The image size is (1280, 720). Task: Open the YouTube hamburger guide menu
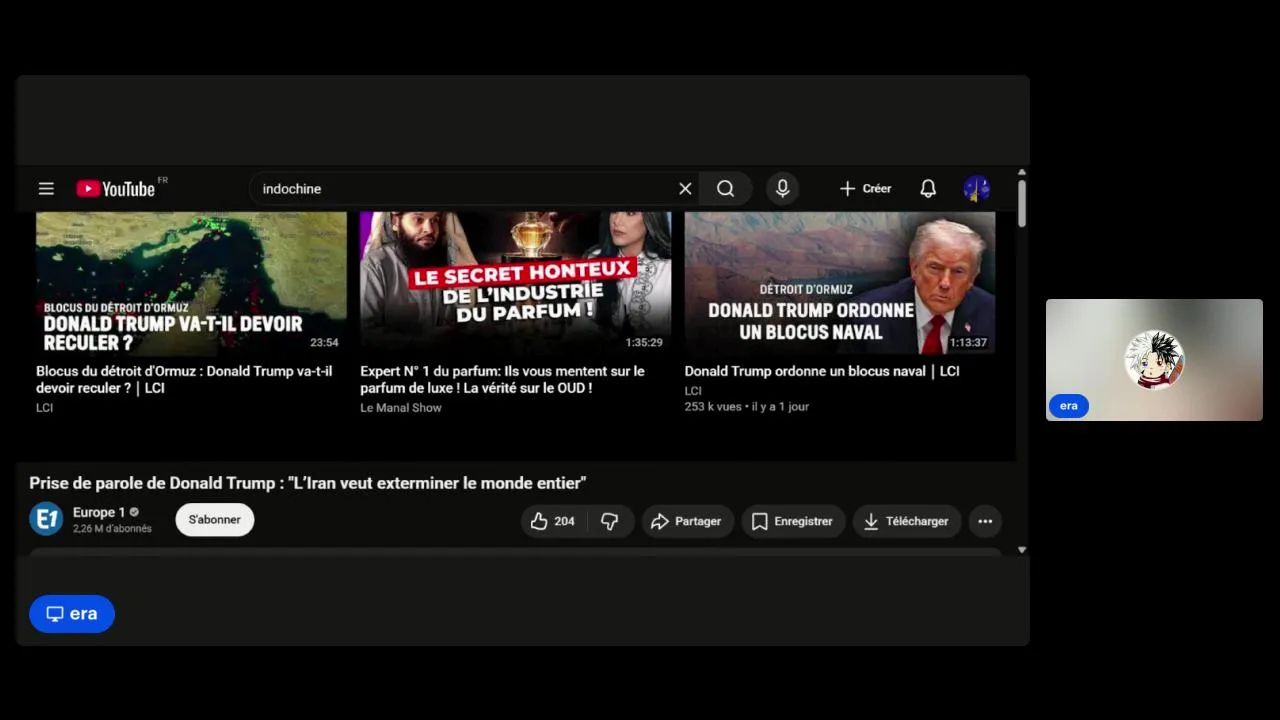pyautogui.click(x=46, y=189)
